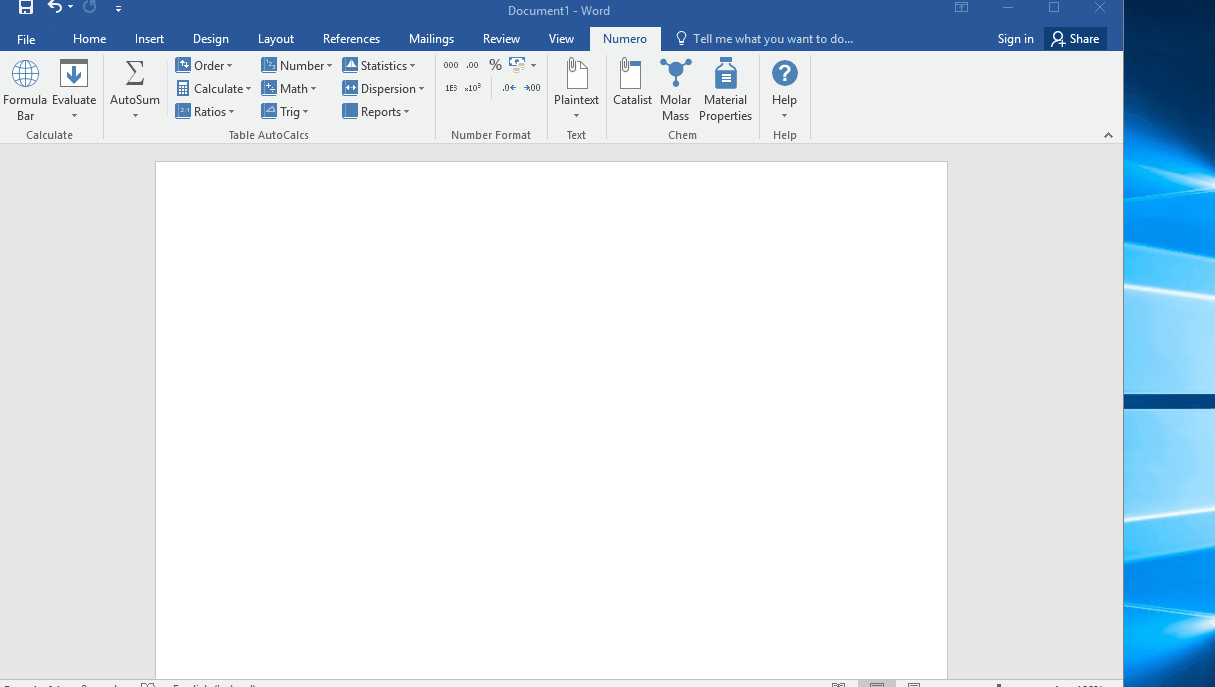Click the AutoSum sigma icon
The width and height of the screenshot is (1215, 687).
click(135, 74)
